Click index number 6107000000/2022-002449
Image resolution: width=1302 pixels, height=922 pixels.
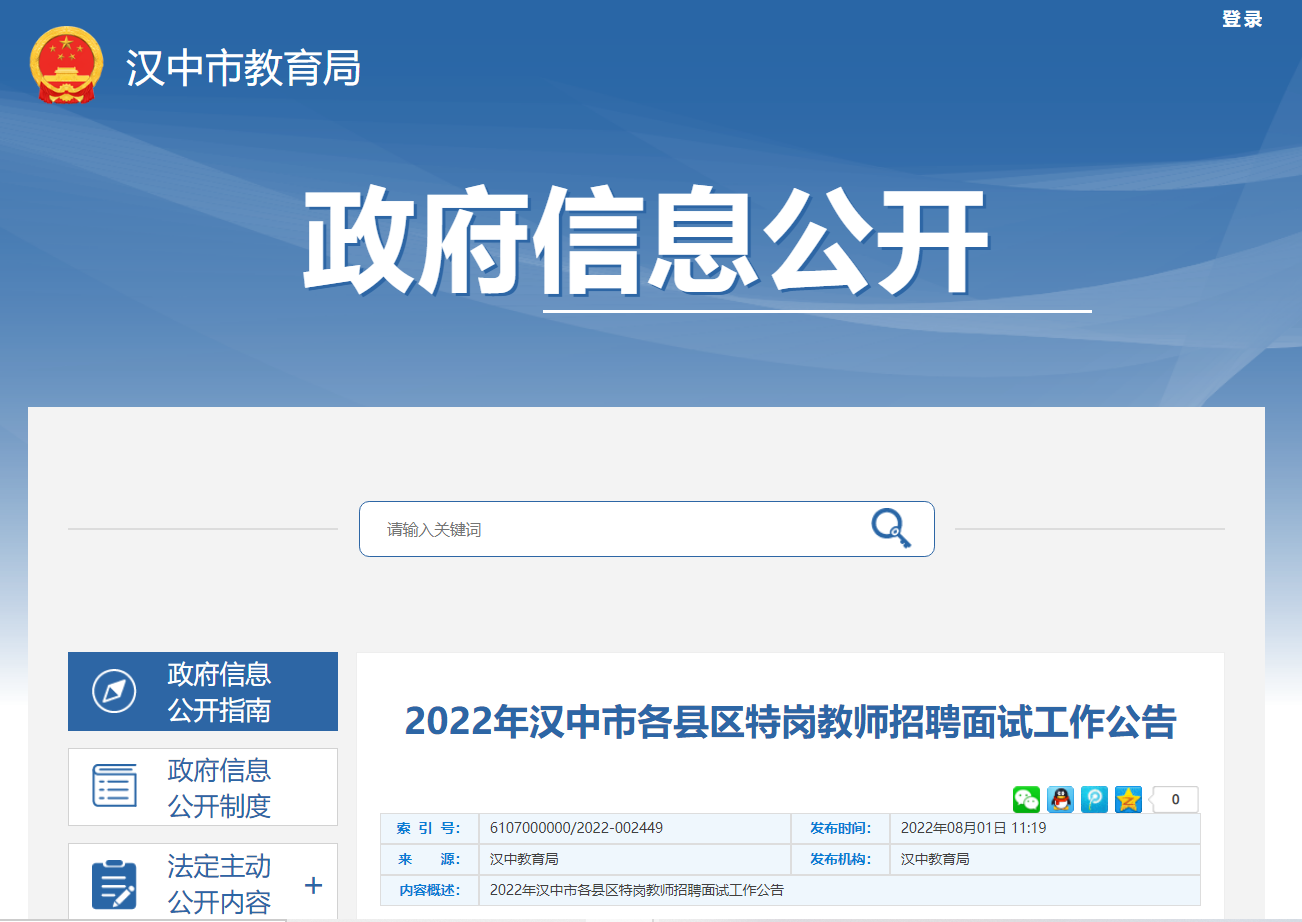point(576,828)
